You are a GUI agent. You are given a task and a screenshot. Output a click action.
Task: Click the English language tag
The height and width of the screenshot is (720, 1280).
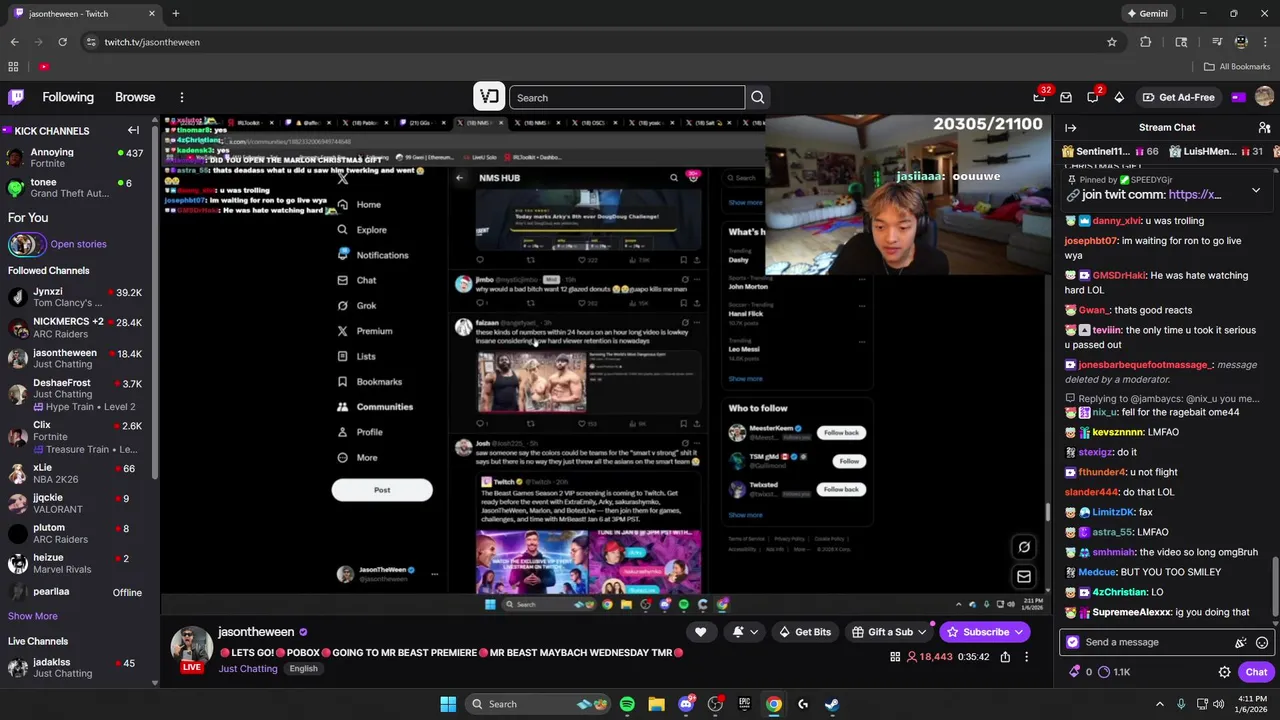pyautogui.click(x=303, y=669)
